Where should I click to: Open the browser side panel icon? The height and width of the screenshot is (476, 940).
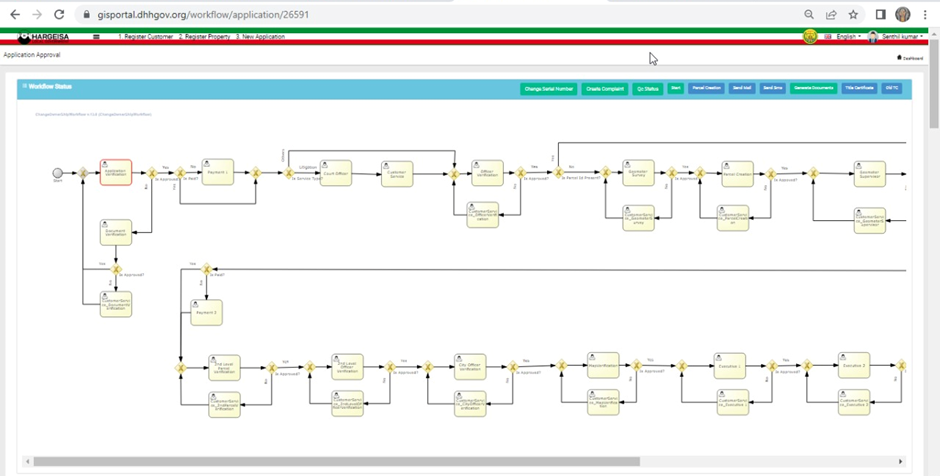click(x=881, y=14)
